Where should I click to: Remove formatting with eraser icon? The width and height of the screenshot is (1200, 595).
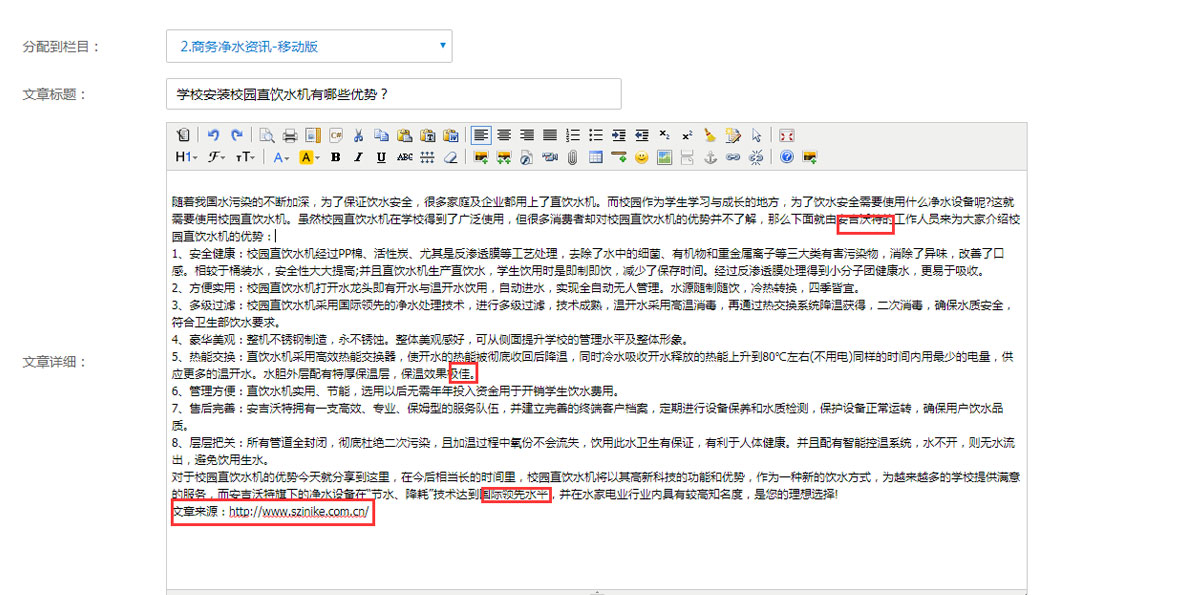click(450, 157)
